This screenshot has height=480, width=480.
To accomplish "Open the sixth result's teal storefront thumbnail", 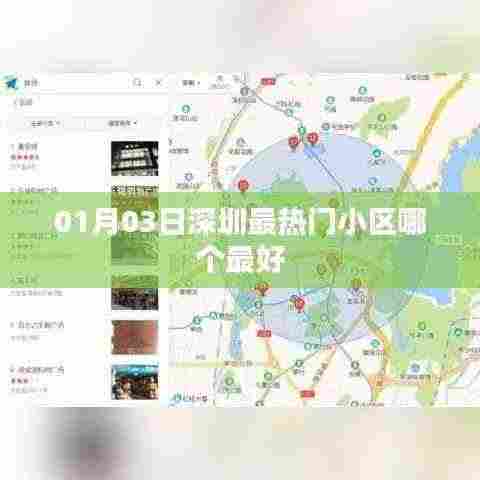I will 135,382.
